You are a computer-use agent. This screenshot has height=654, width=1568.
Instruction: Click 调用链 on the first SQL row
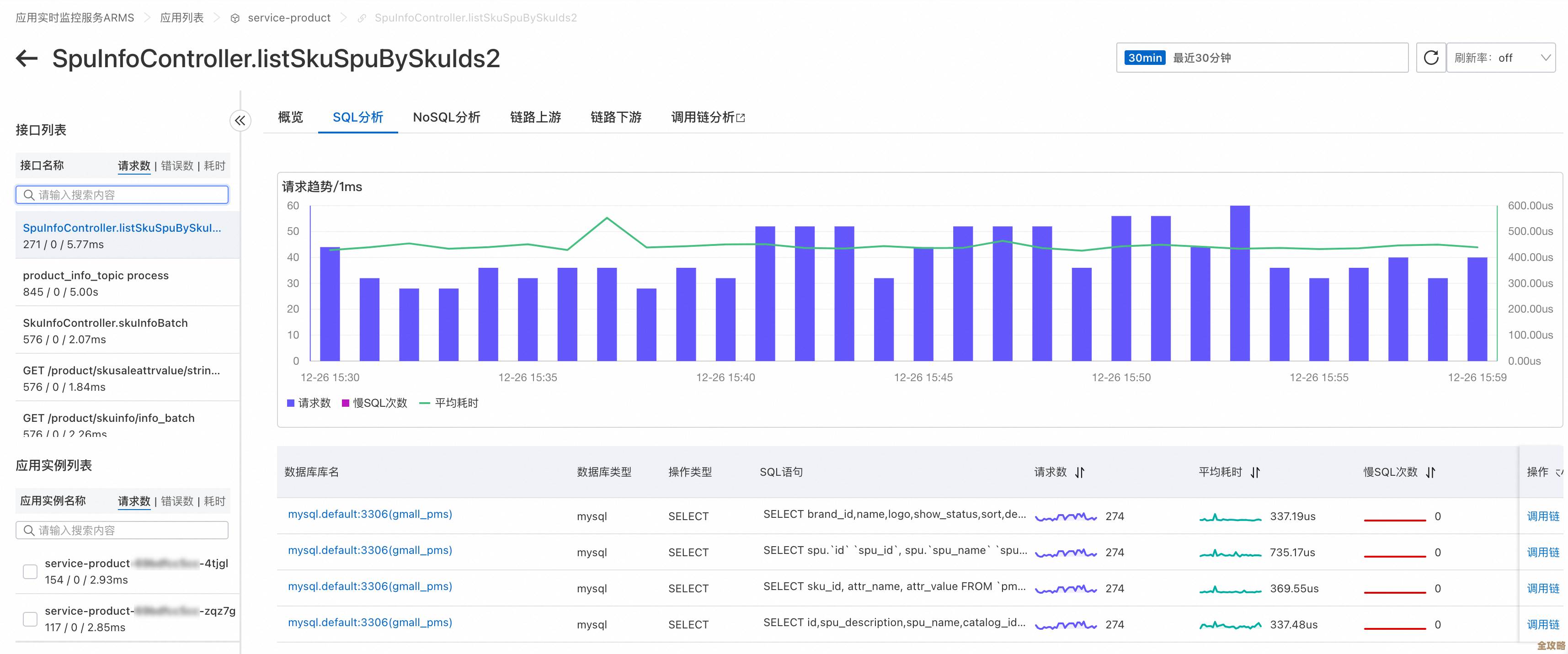[1544, 515]
